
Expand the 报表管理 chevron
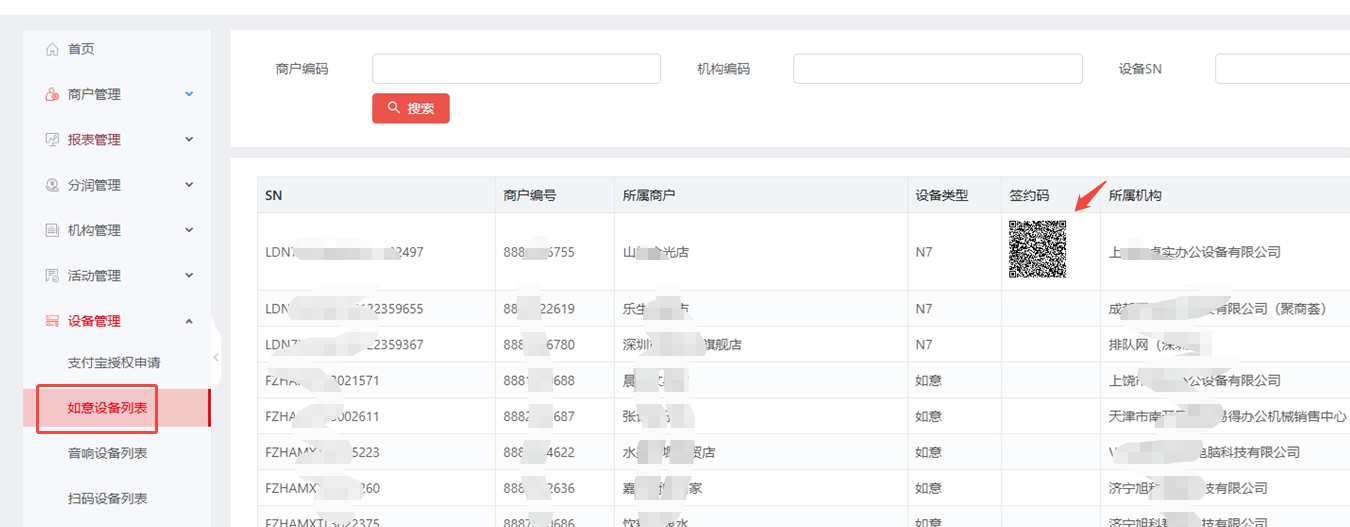189,140
